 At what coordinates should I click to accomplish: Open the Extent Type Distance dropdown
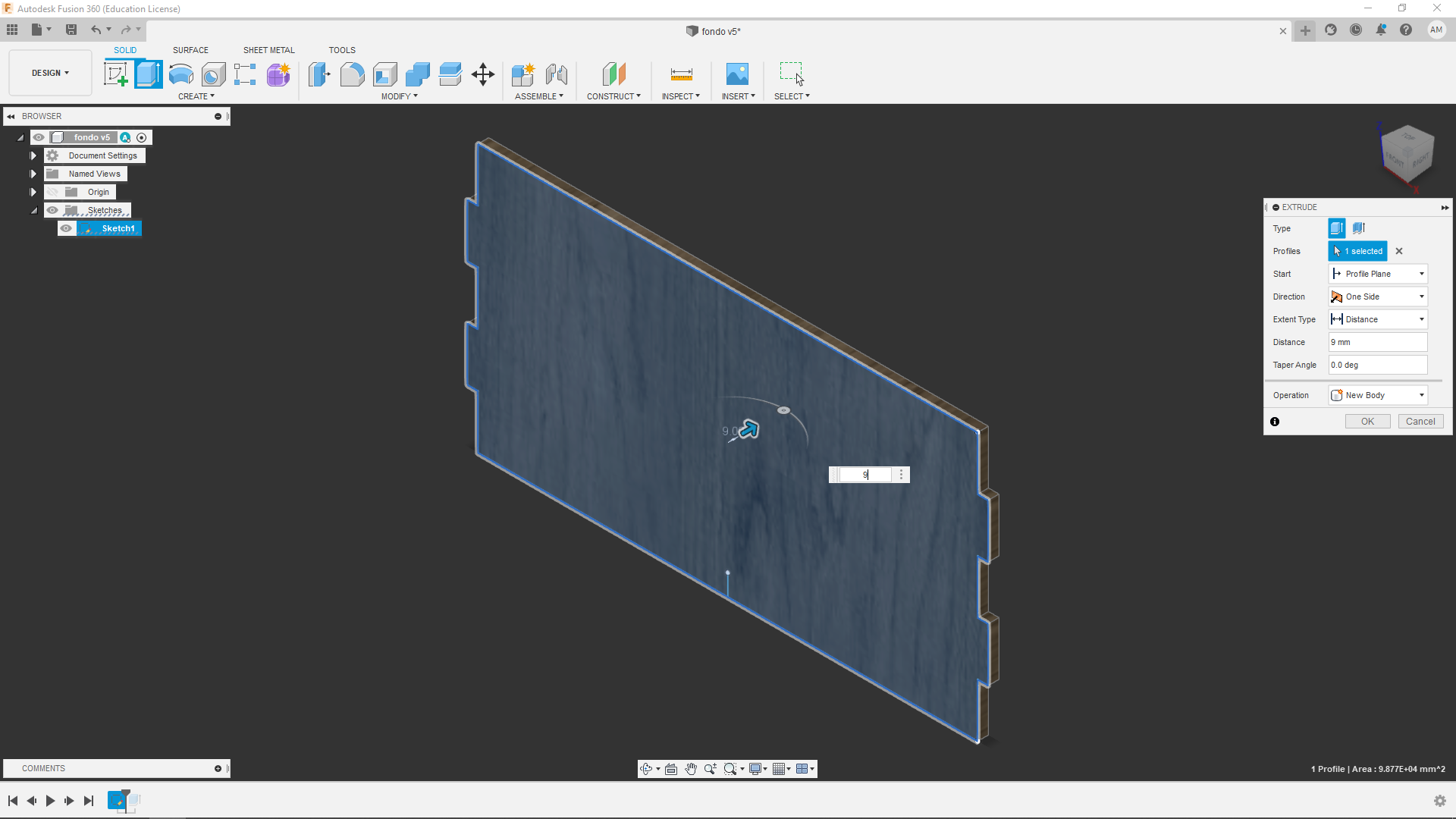click(1378, 319)
